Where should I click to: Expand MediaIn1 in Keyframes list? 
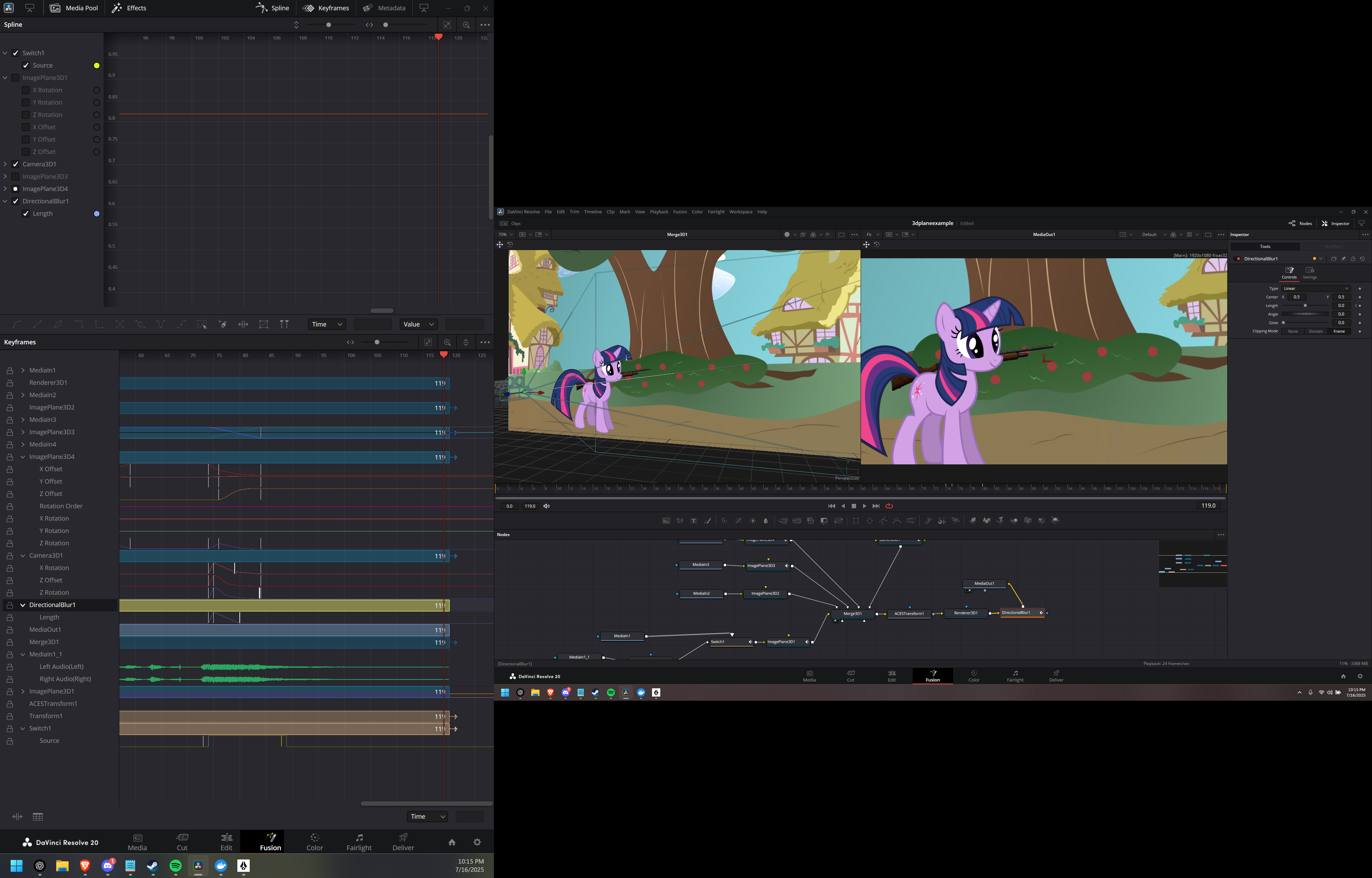(x=23, y=371)
